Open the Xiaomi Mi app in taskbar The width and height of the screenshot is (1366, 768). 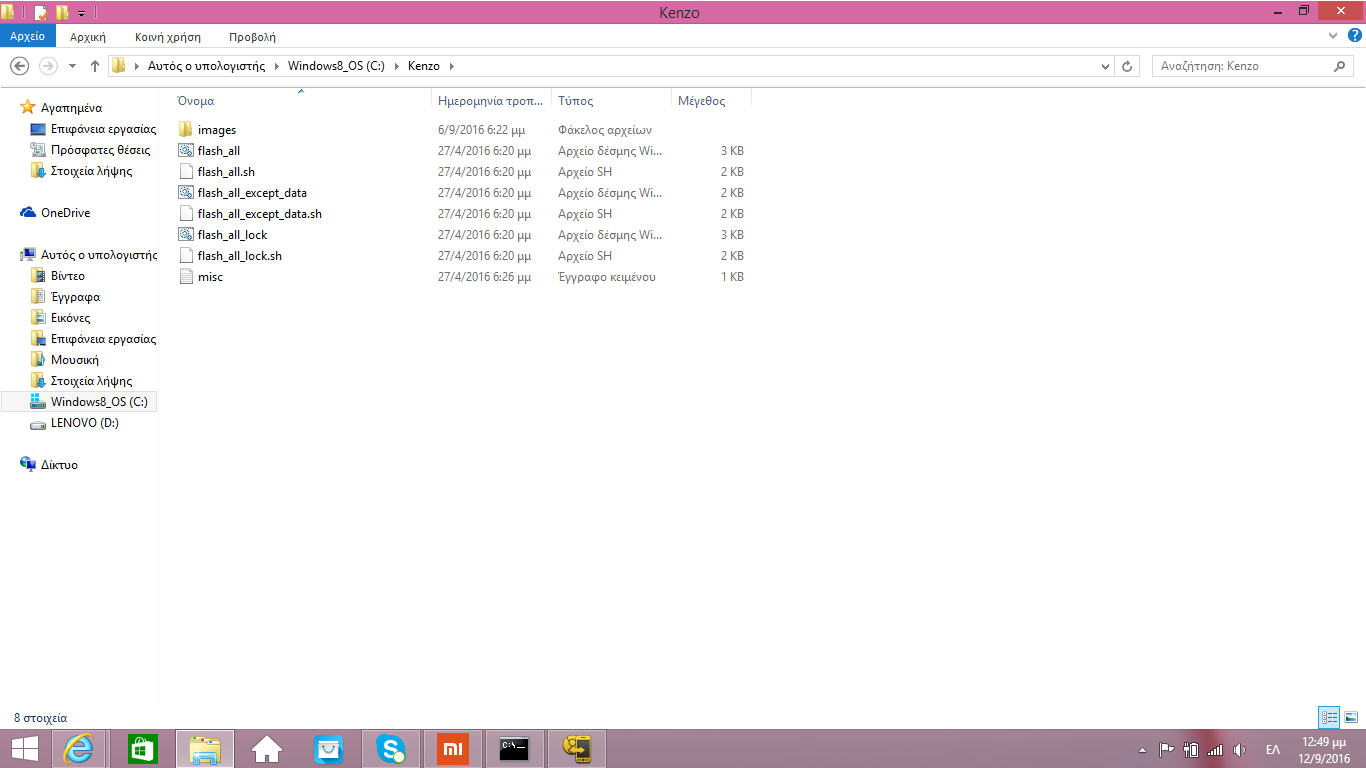[453, 748]
